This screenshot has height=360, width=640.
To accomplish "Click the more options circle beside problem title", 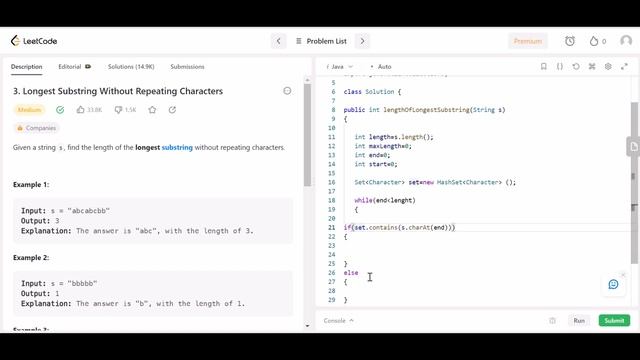I will point(287,91).
